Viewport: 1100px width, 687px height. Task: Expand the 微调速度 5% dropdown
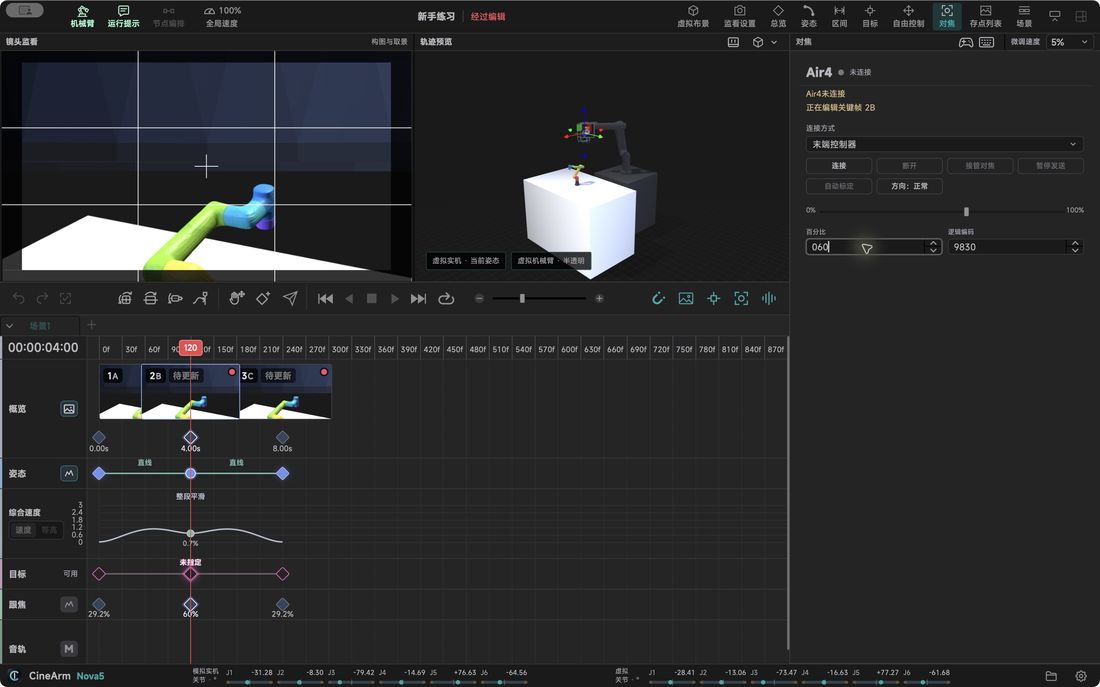click(1070, 42)
